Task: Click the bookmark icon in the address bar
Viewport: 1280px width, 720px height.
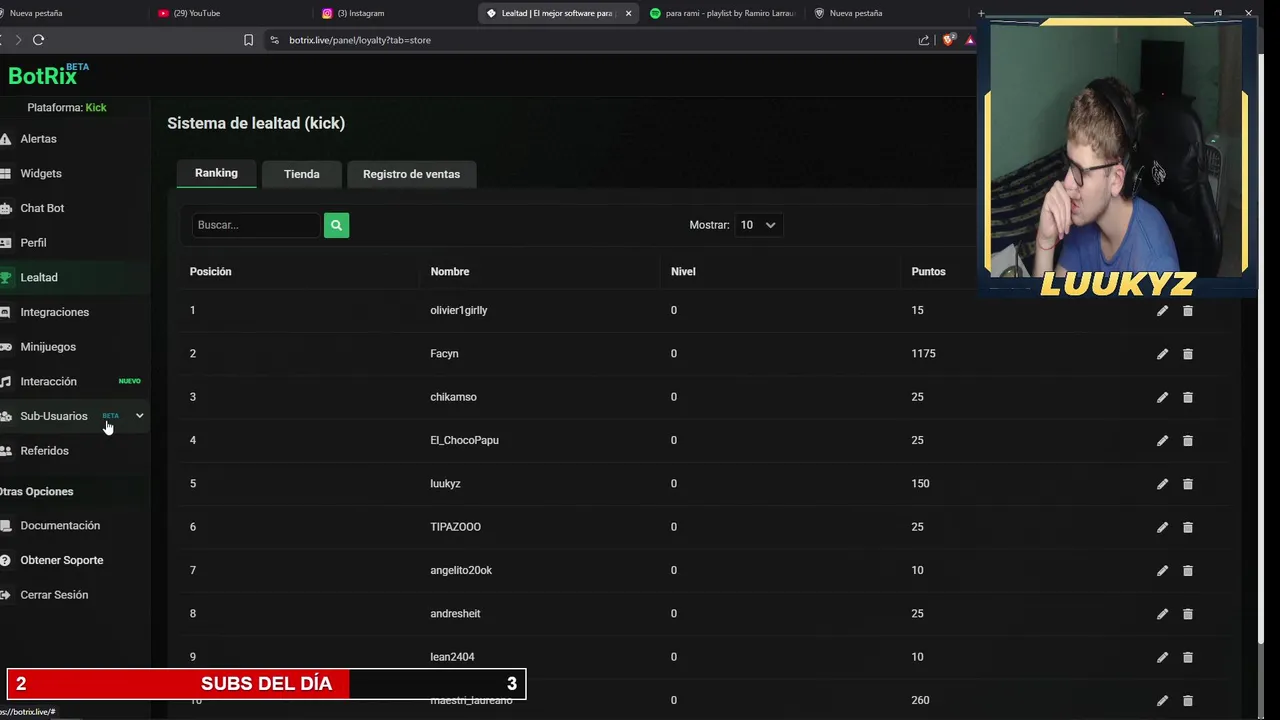Action: pos(248,40)
